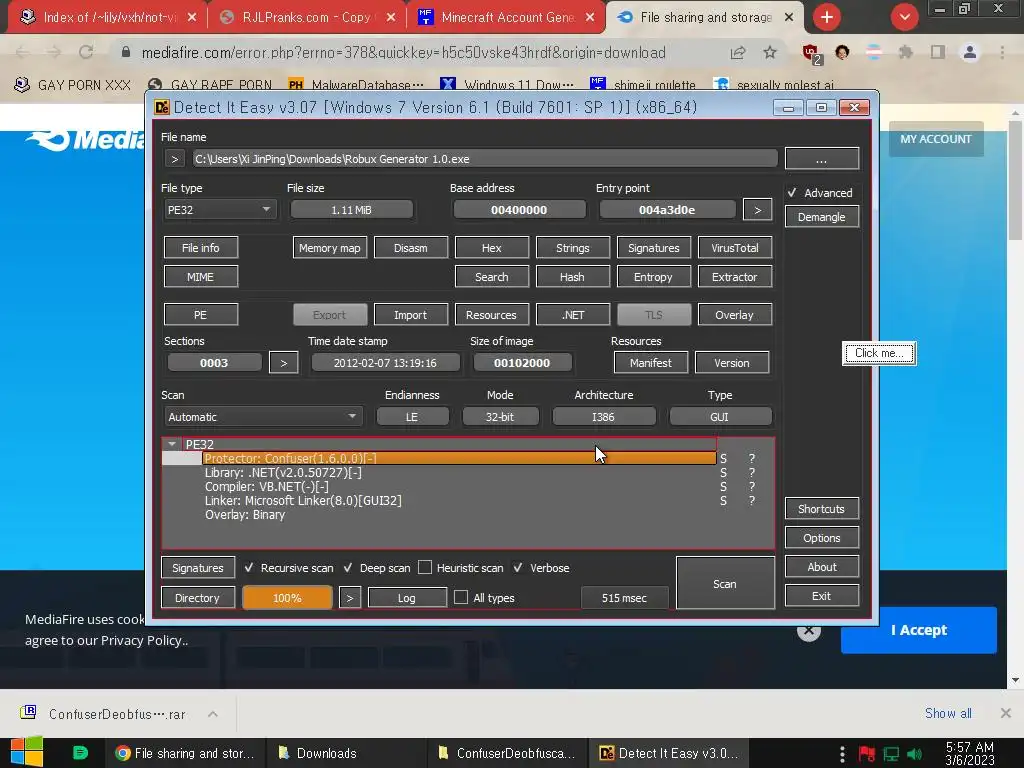The image size is (1024, 768).
Task: Toggle Deep scan checkbox
Action: click(348, 568)
